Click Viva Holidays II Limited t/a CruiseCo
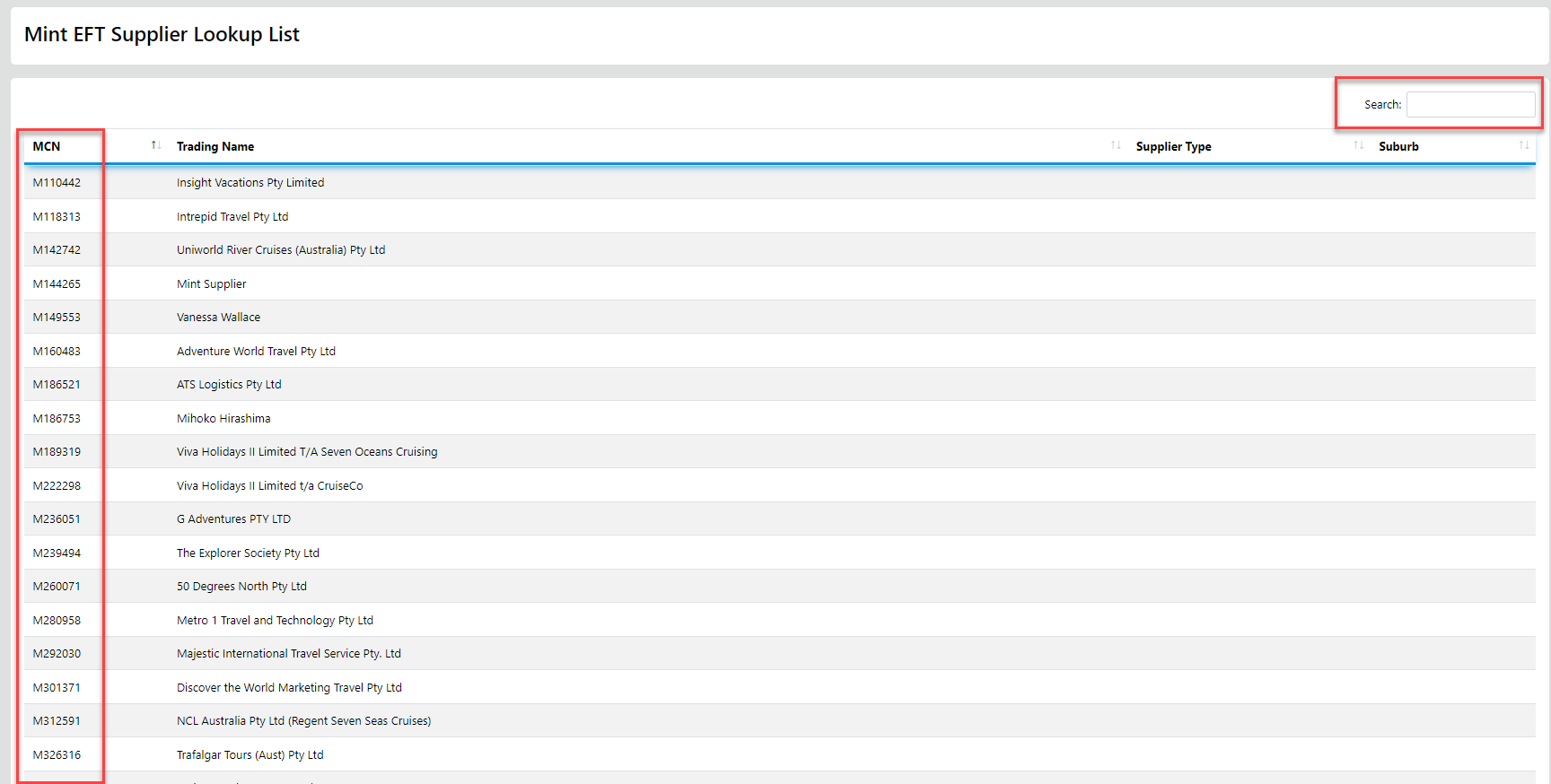Screen dimensions: 1551x784 click(270, 486)
